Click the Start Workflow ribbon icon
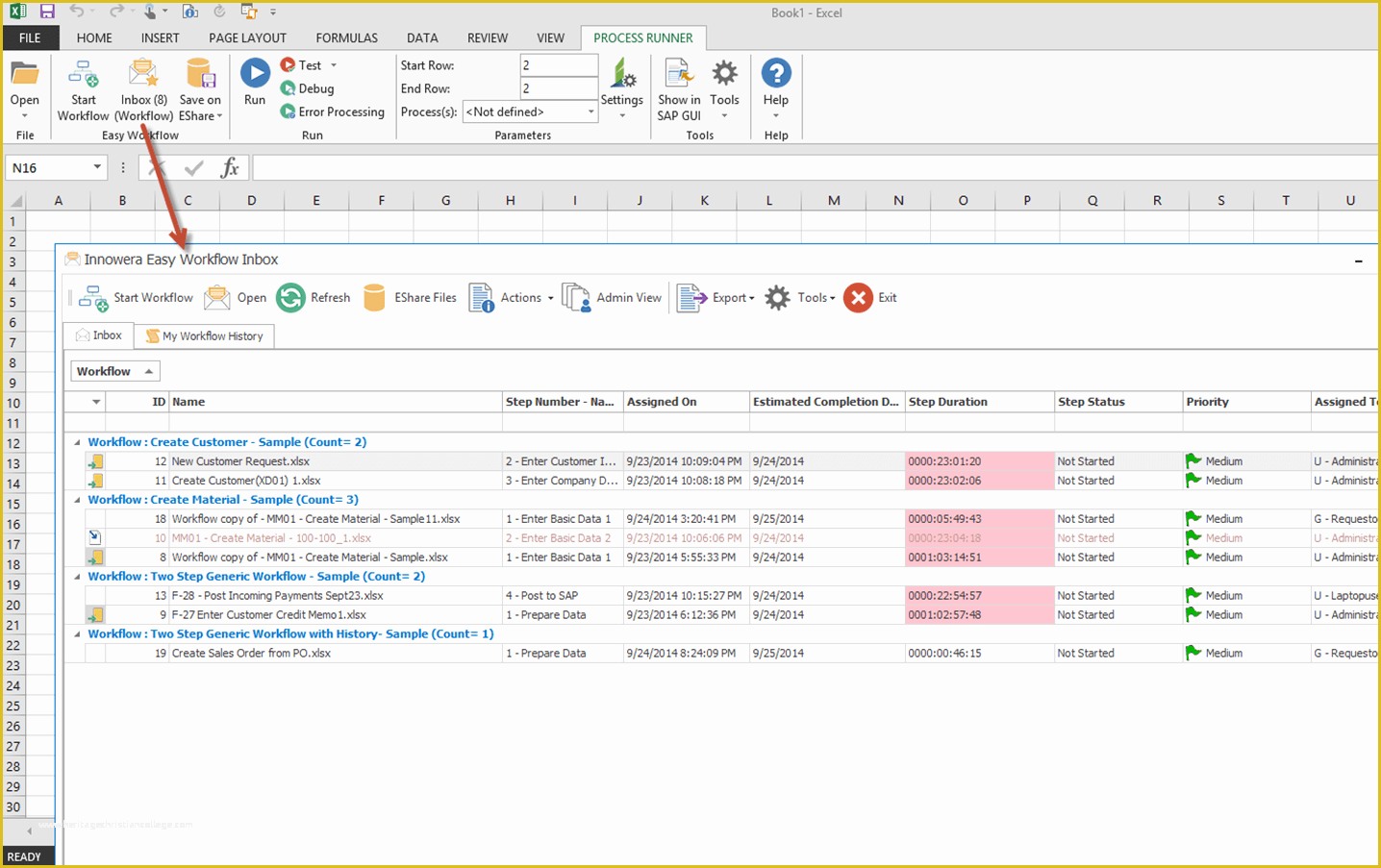This screenshot has width=1381, height=868. (x=83, y=74)
